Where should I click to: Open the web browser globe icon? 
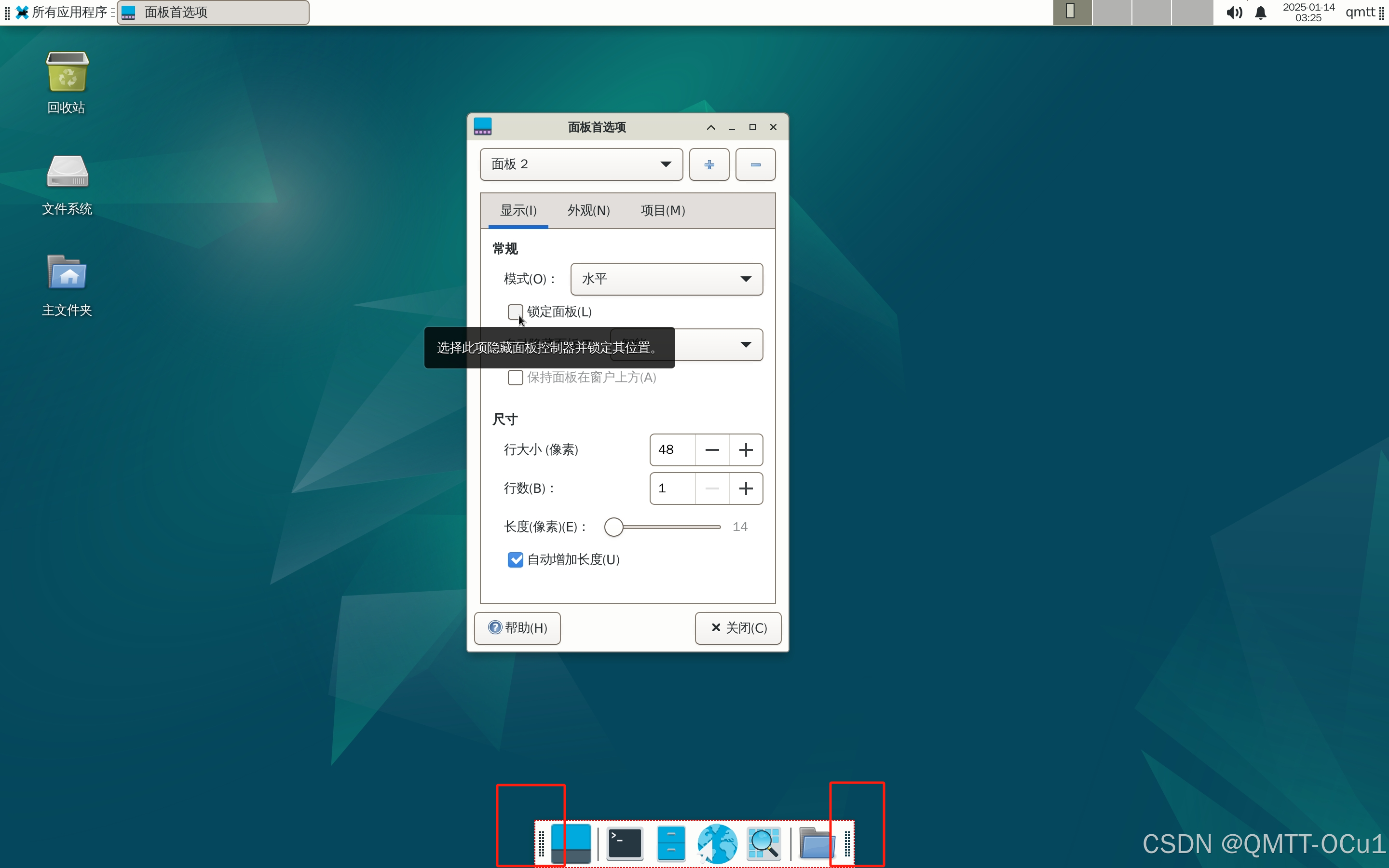(x=717, y=843)
